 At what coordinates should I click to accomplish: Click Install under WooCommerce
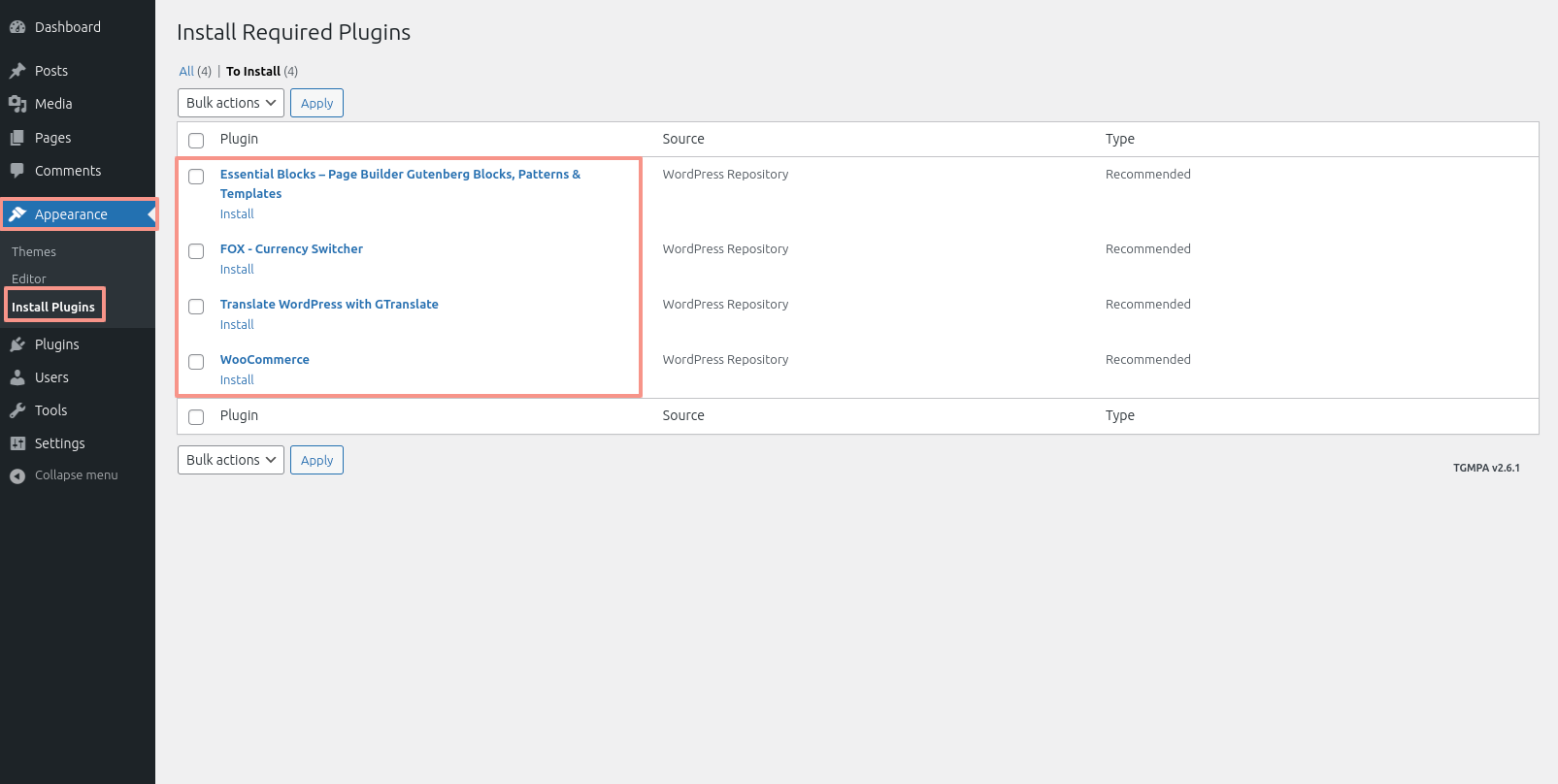coord(237,380)
